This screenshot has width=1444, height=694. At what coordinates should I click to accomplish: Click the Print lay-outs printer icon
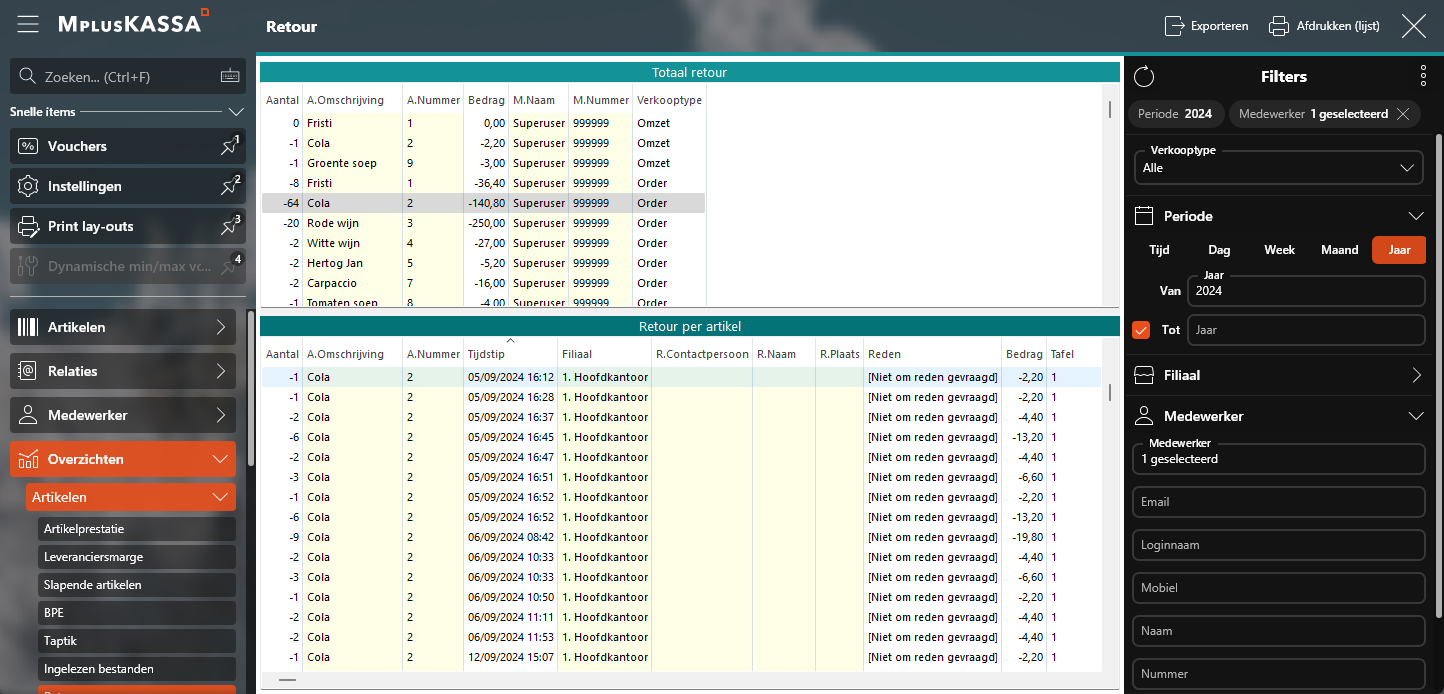point(29,226)
